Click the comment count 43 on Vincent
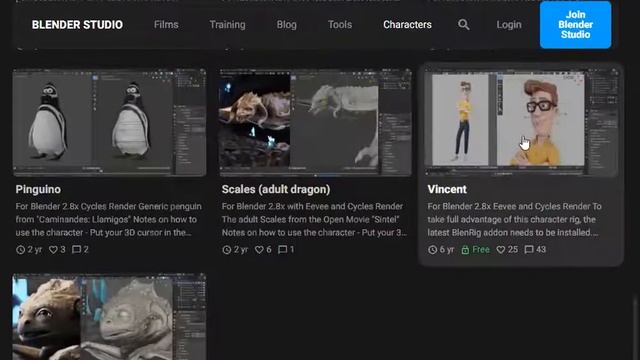This screenshot has height=360, width=640. coord(541,249)
